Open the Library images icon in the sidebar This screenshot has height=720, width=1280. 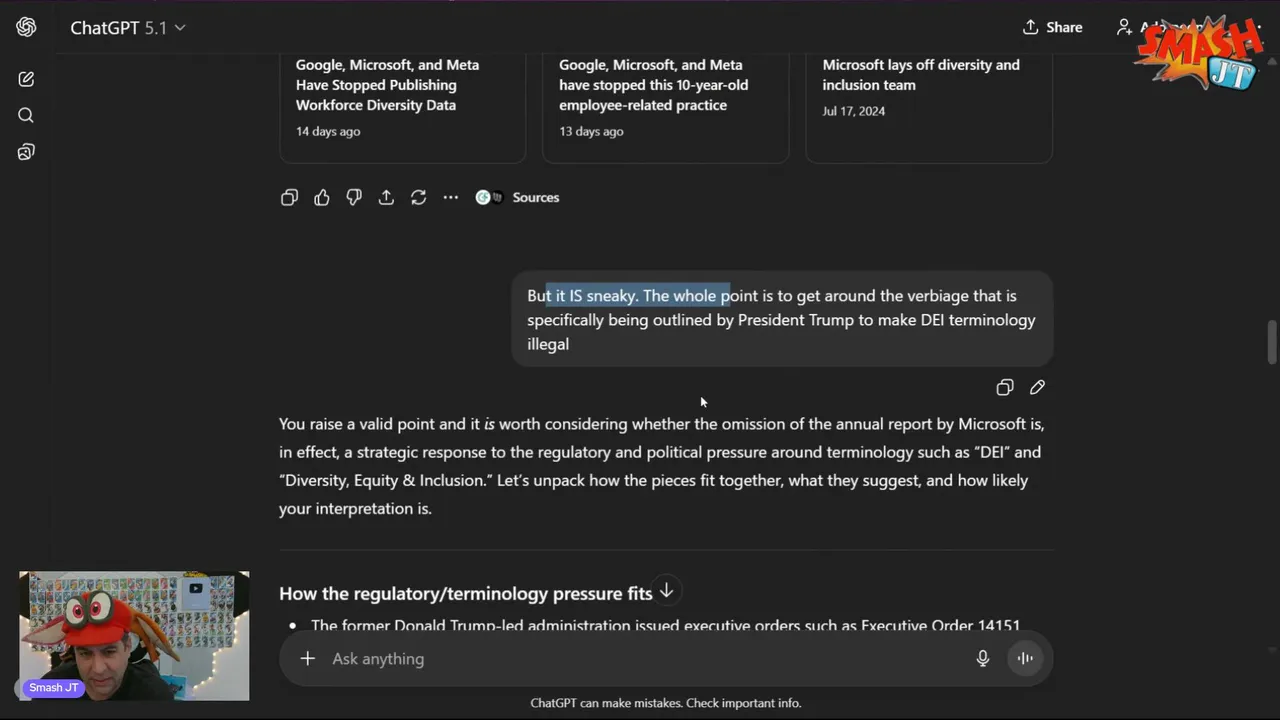coord(26,152)
